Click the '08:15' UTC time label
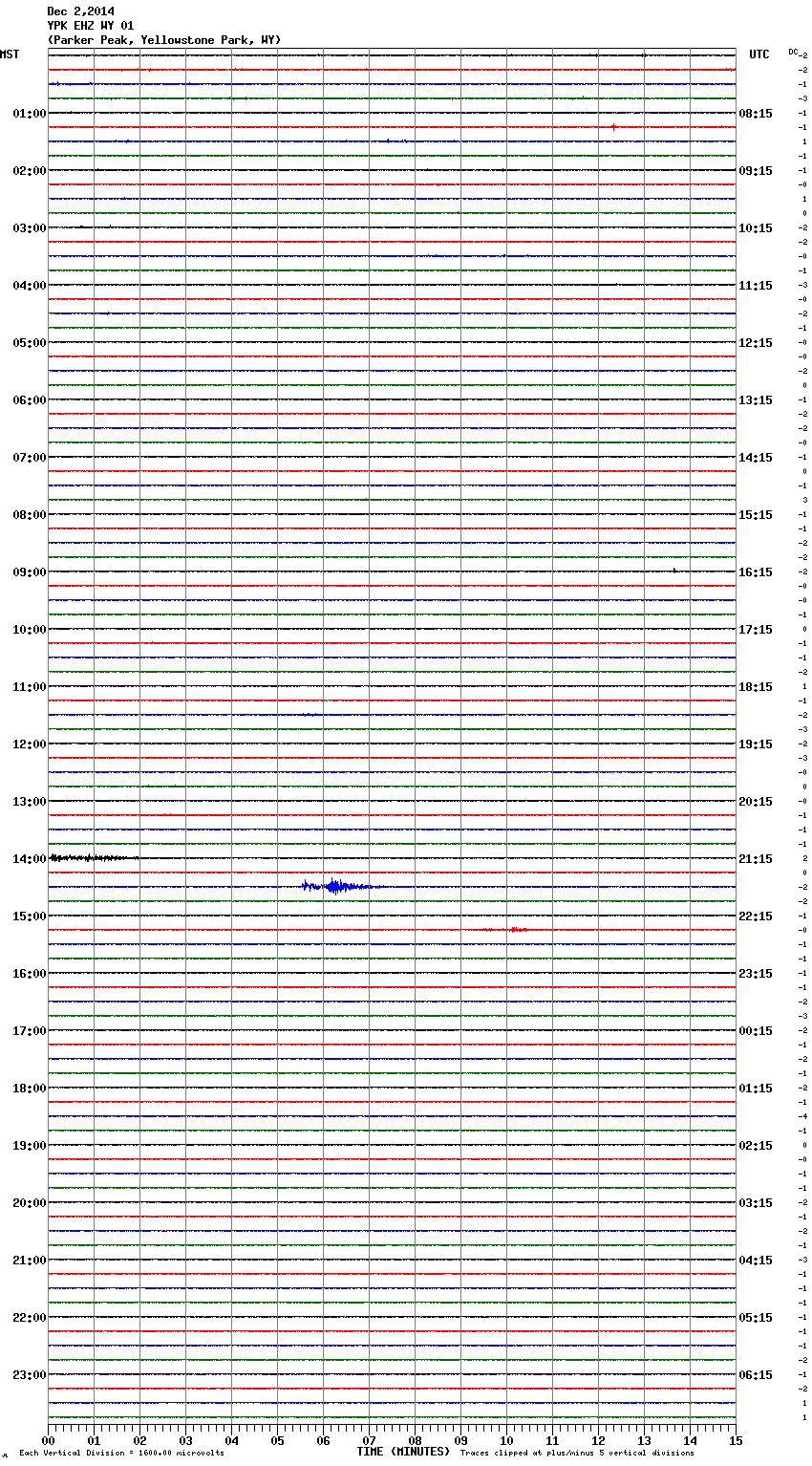This screenshot has width=812, height=1466. 756,114
